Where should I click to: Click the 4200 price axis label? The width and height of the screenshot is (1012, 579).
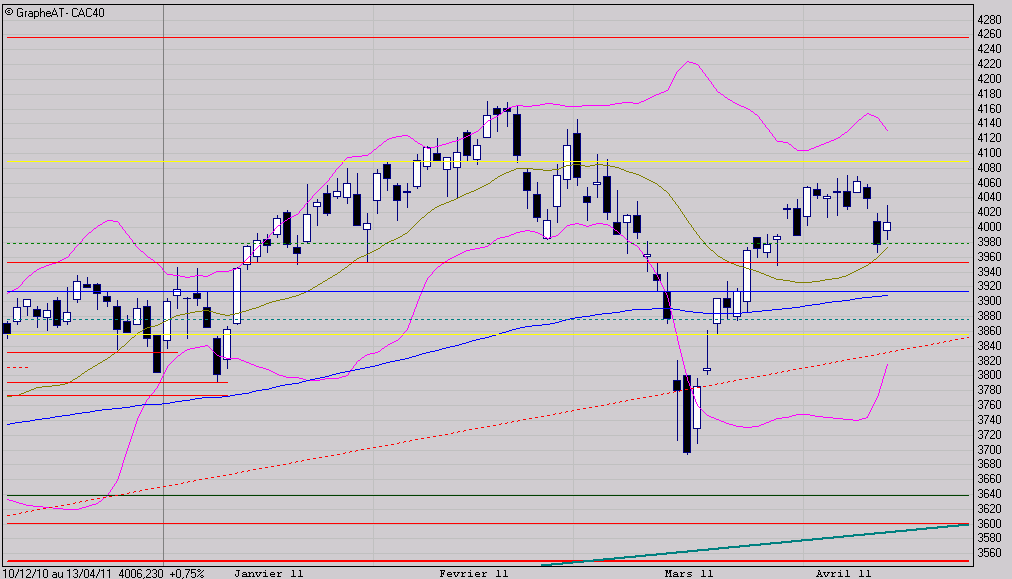tap(989, 79)
